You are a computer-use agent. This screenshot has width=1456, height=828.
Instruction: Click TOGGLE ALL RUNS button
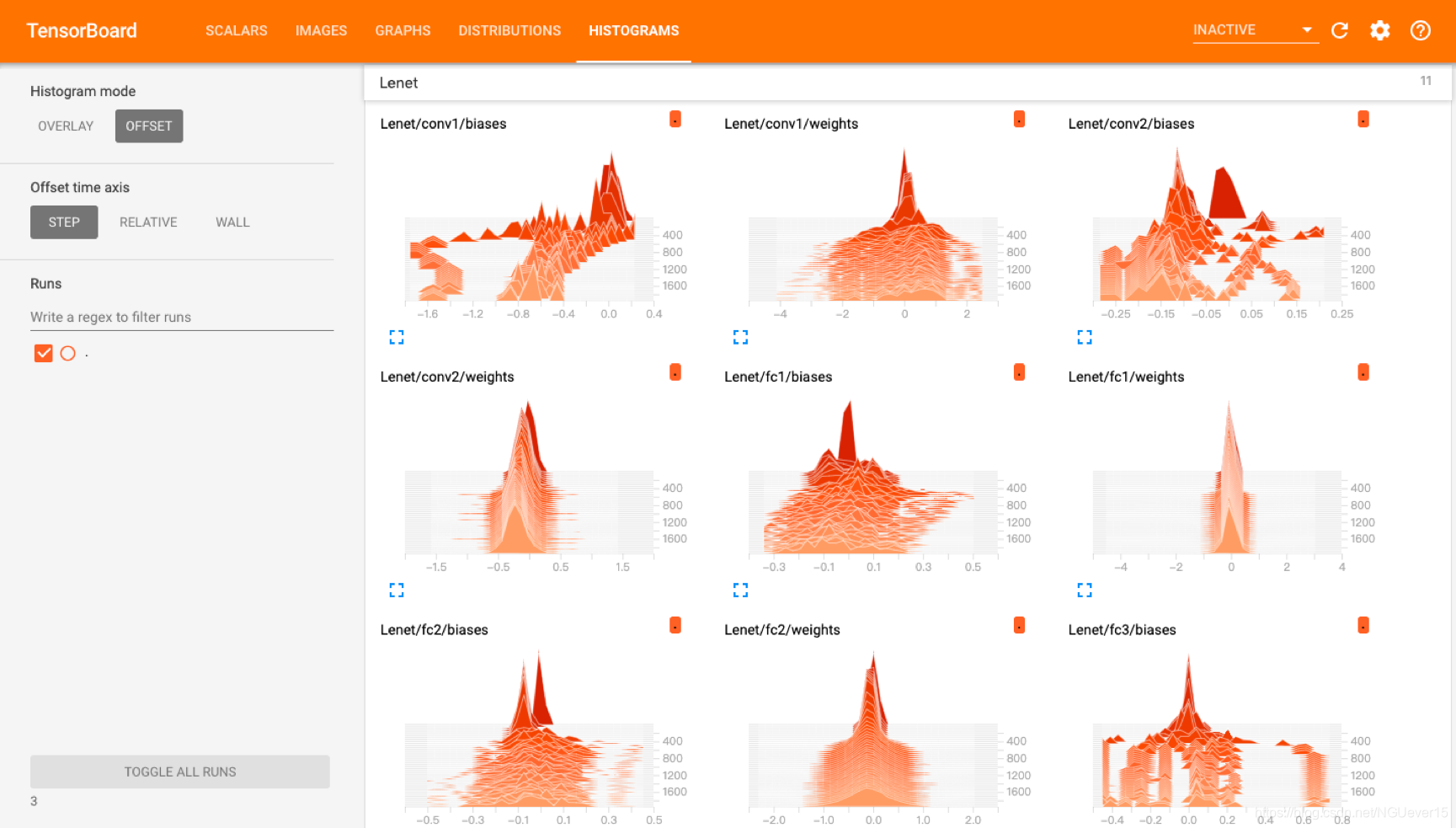click(180, 772)
